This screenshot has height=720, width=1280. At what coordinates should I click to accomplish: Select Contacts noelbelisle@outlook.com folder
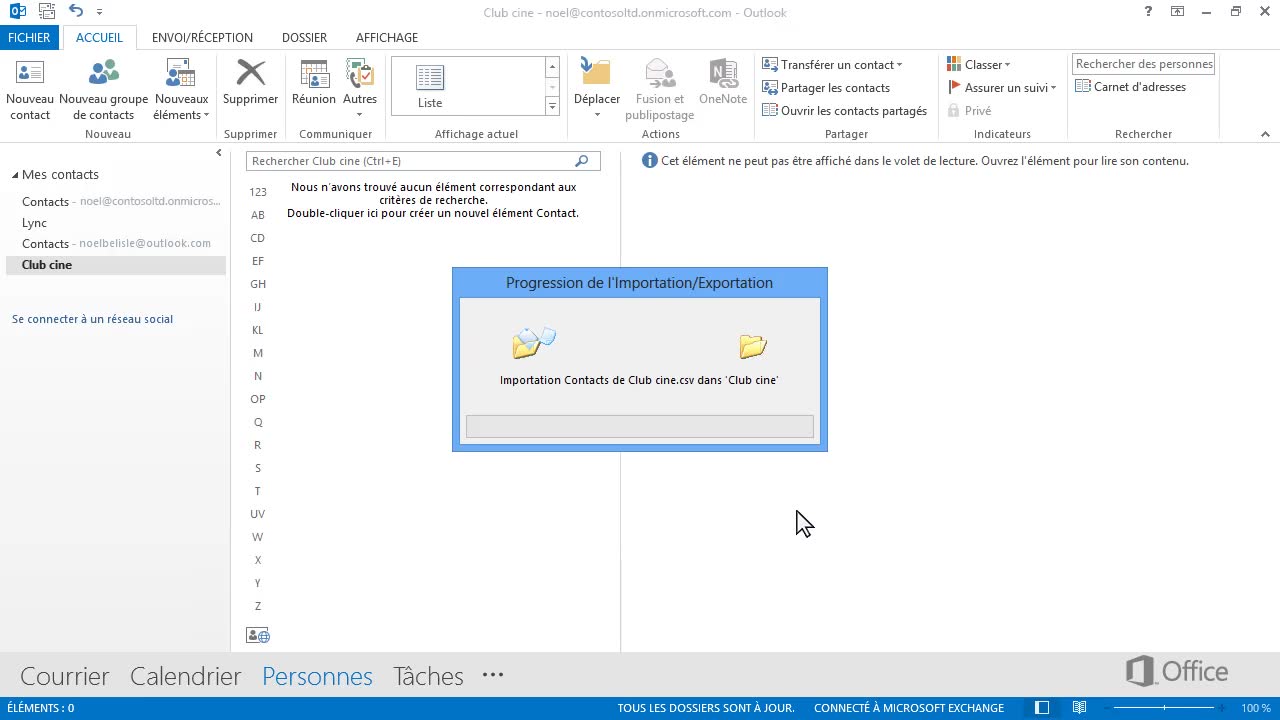pos(116,243)
